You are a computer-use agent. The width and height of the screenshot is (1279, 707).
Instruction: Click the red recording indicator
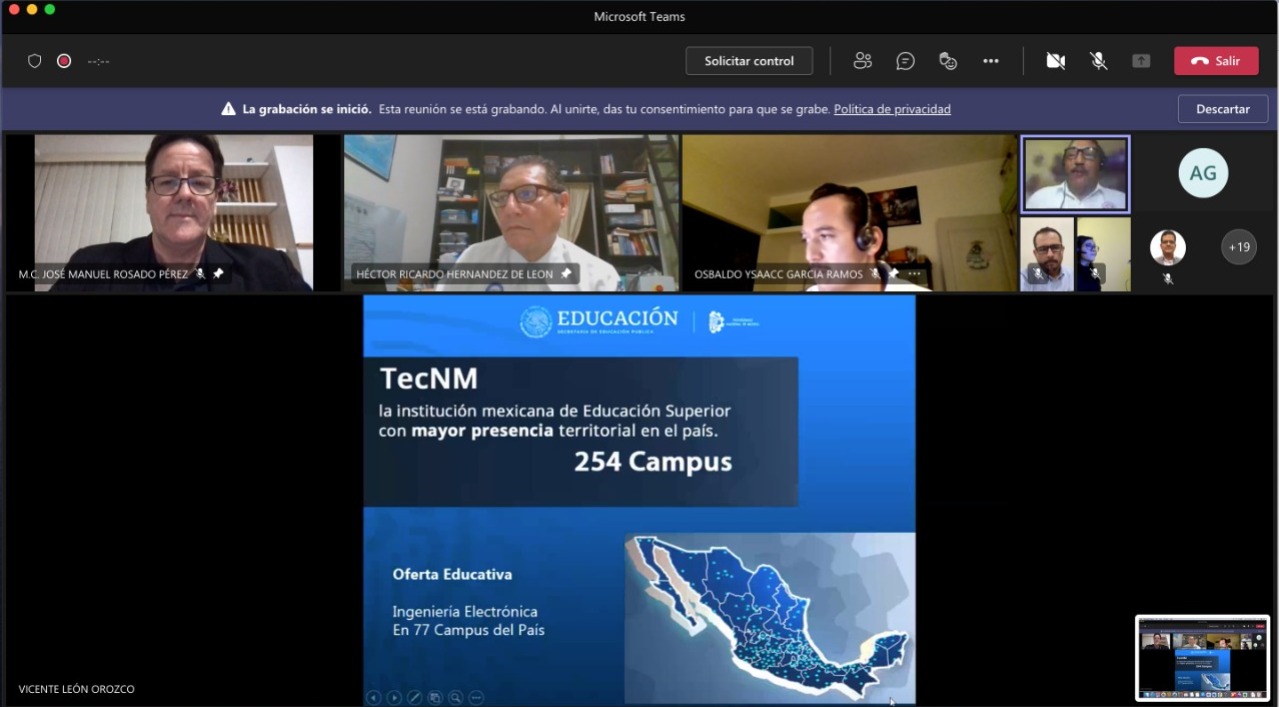pyautogui.click(x=64, y=61)
